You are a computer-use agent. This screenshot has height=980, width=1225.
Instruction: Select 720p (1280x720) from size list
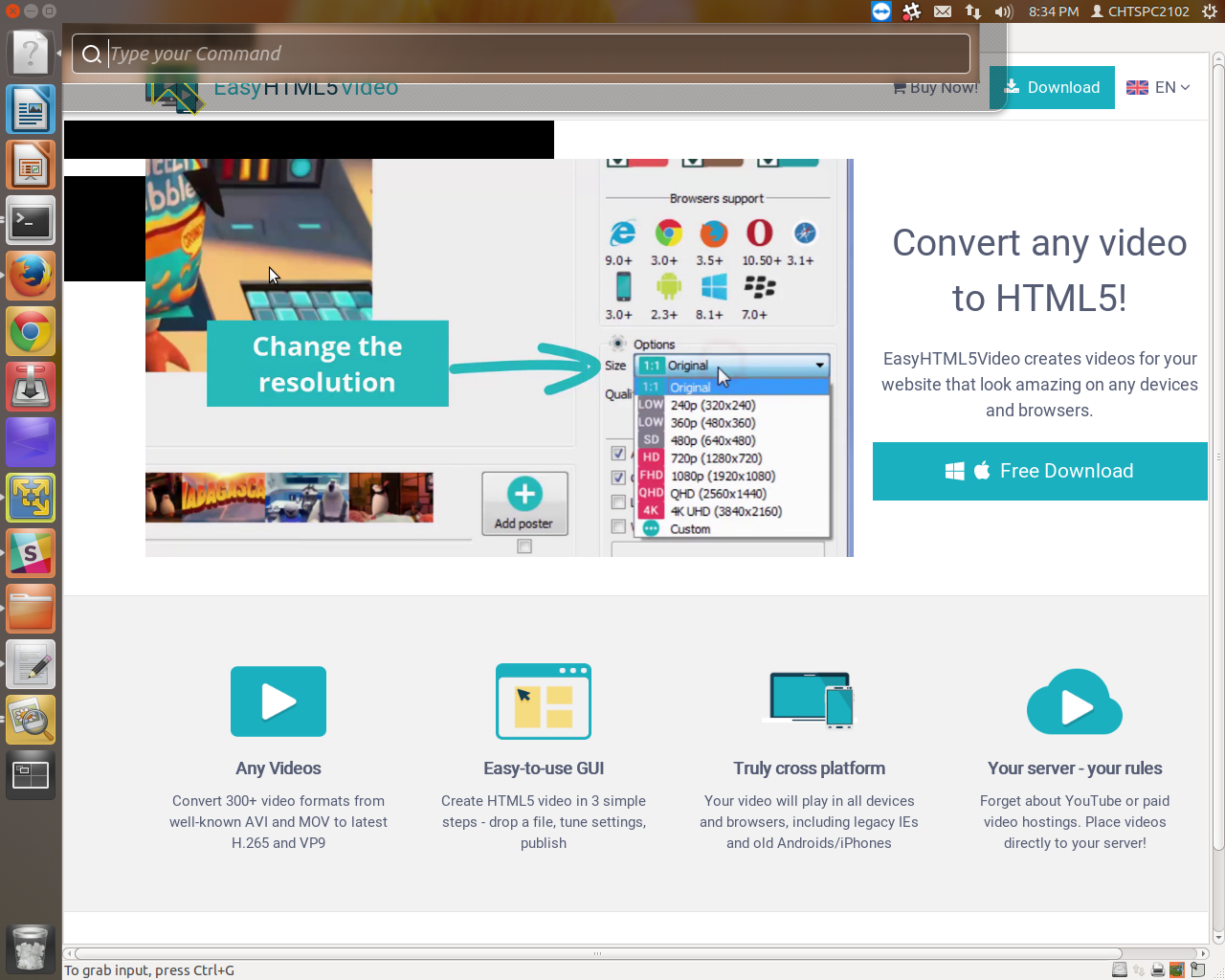point(716,458)
